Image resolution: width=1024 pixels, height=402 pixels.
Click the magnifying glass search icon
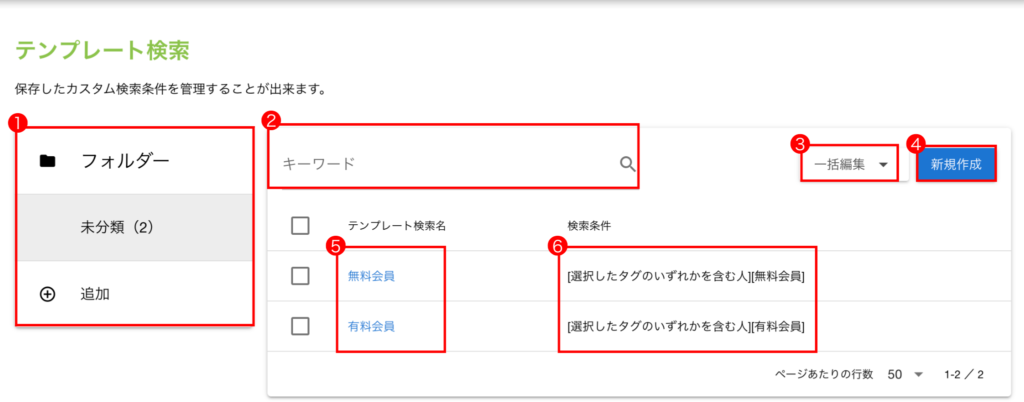pos(627,164)
